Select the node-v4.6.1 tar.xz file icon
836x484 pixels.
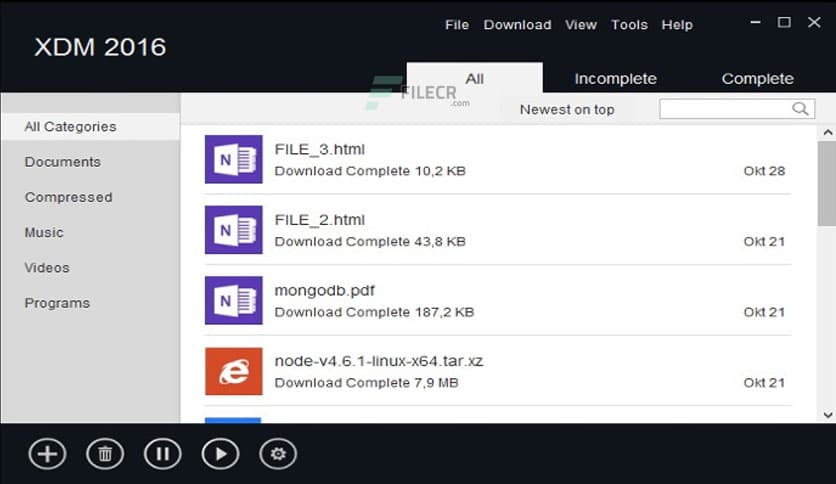click(x=234, y=371)
